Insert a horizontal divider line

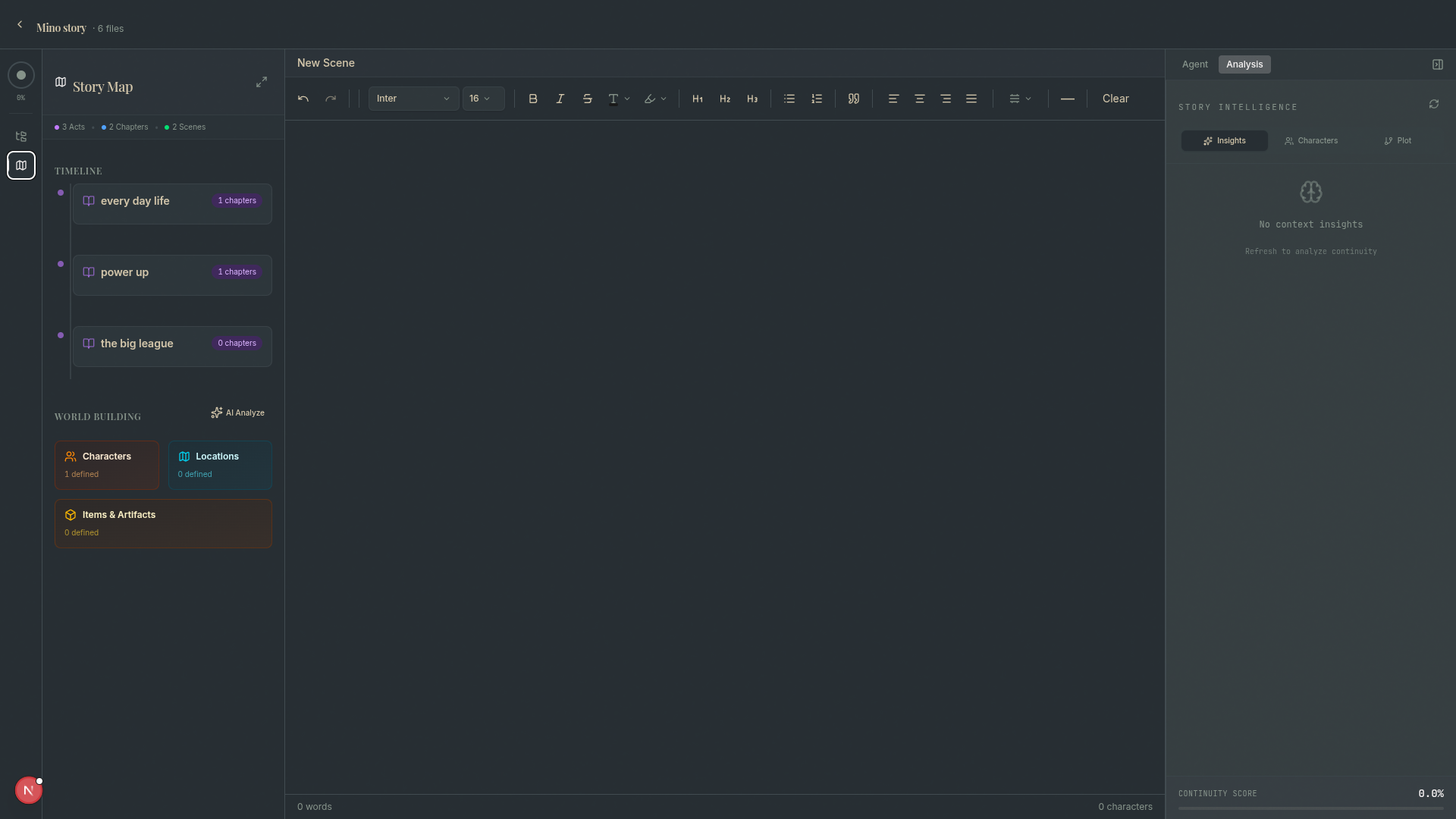pos(1067,99)
